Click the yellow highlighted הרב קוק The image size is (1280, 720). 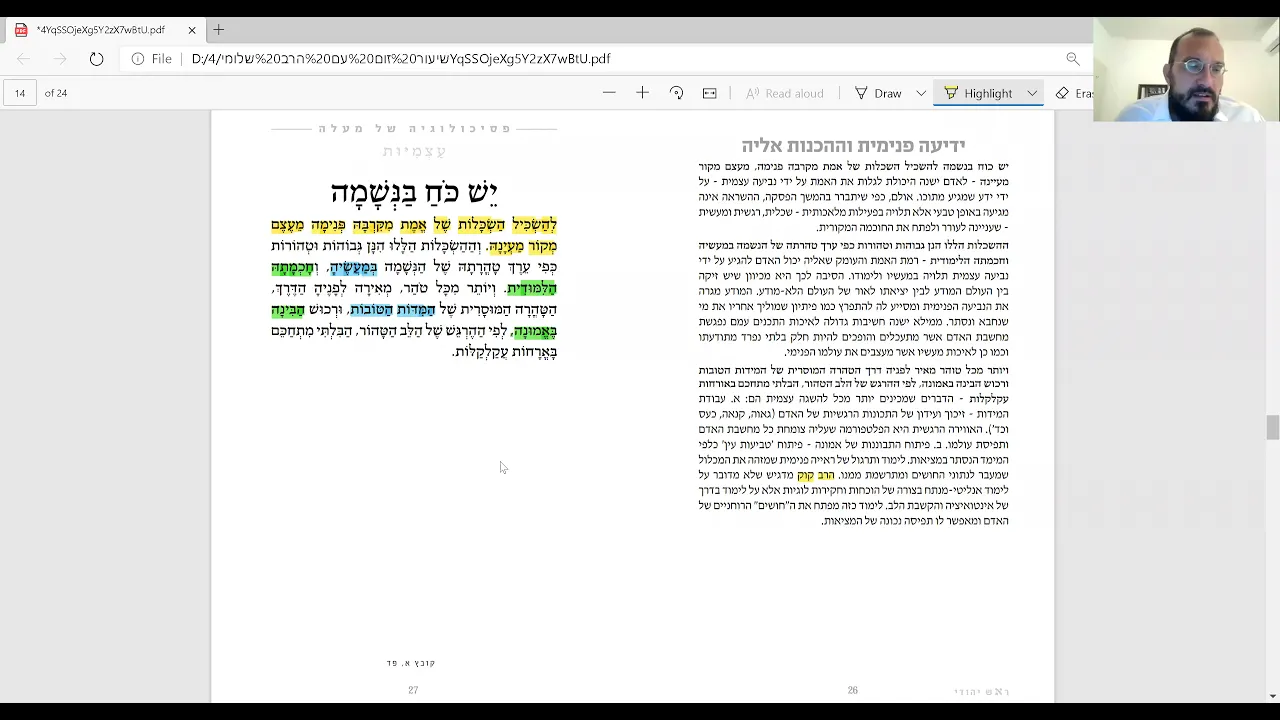[816, 475]
